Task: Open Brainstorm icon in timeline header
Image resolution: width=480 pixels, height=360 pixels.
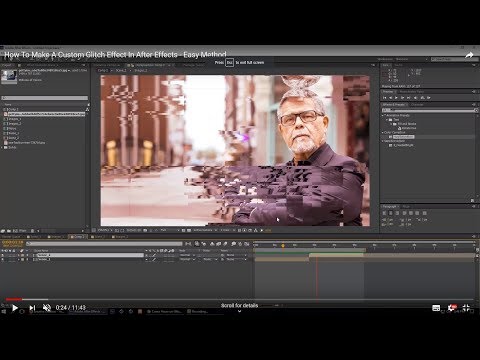Action: 233,244
